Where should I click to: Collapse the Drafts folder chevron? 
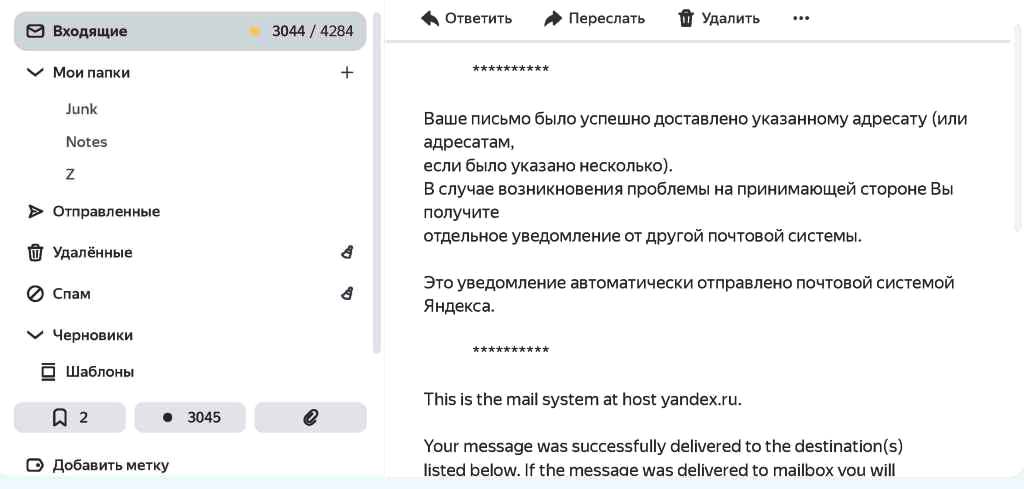(36, 335)
